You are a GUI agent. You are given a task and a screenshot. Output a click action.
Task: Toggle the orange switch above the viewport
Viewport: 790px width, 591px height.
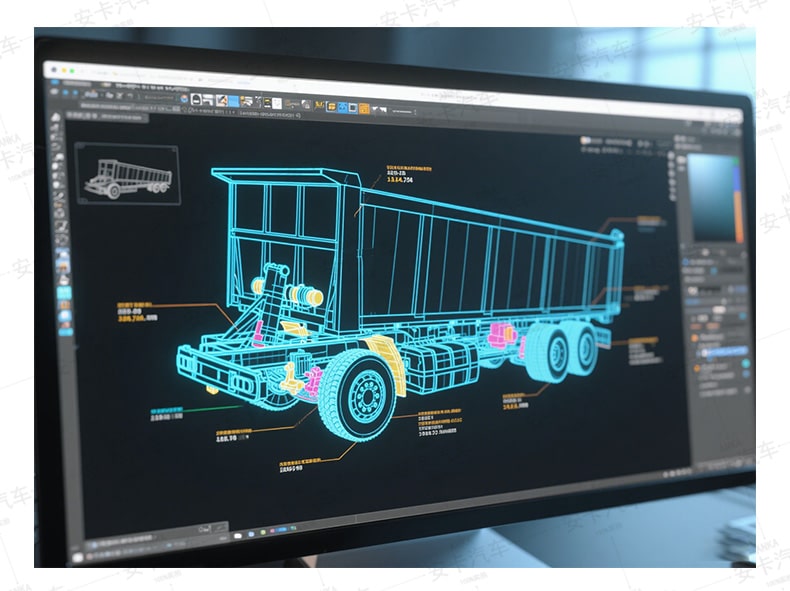point(585,140)
